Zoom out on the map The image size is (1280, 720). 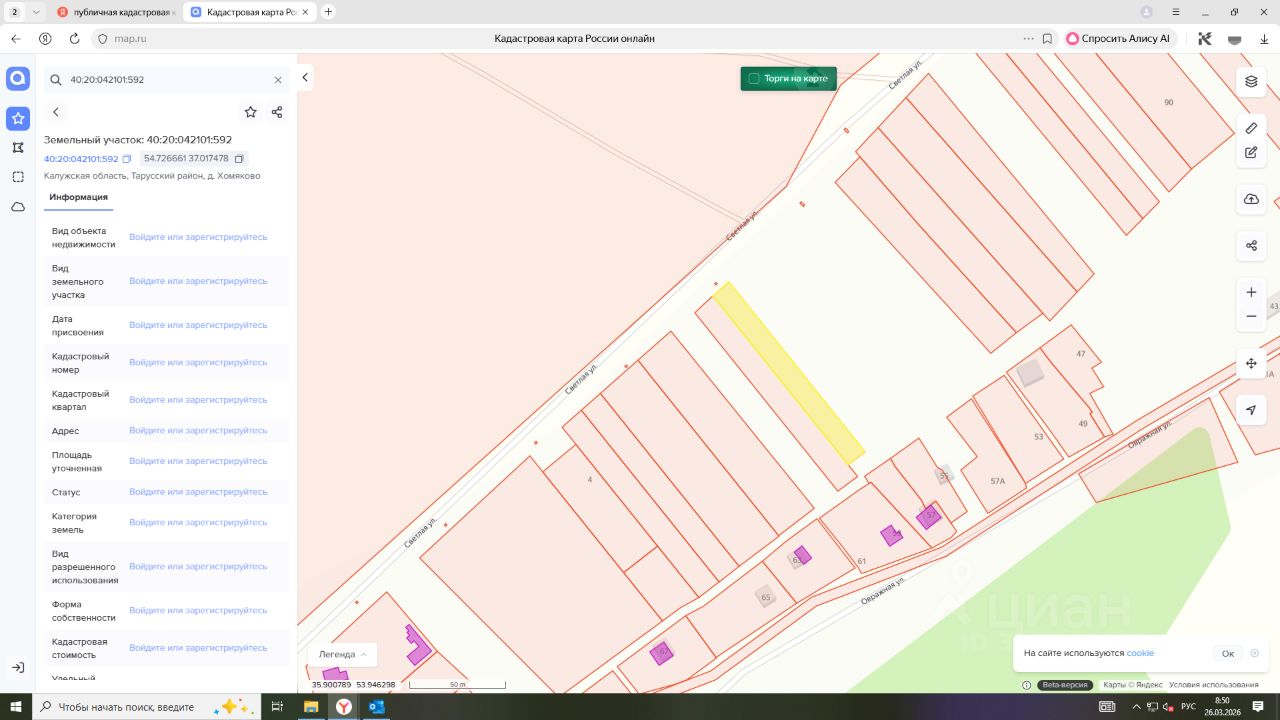1251,316
